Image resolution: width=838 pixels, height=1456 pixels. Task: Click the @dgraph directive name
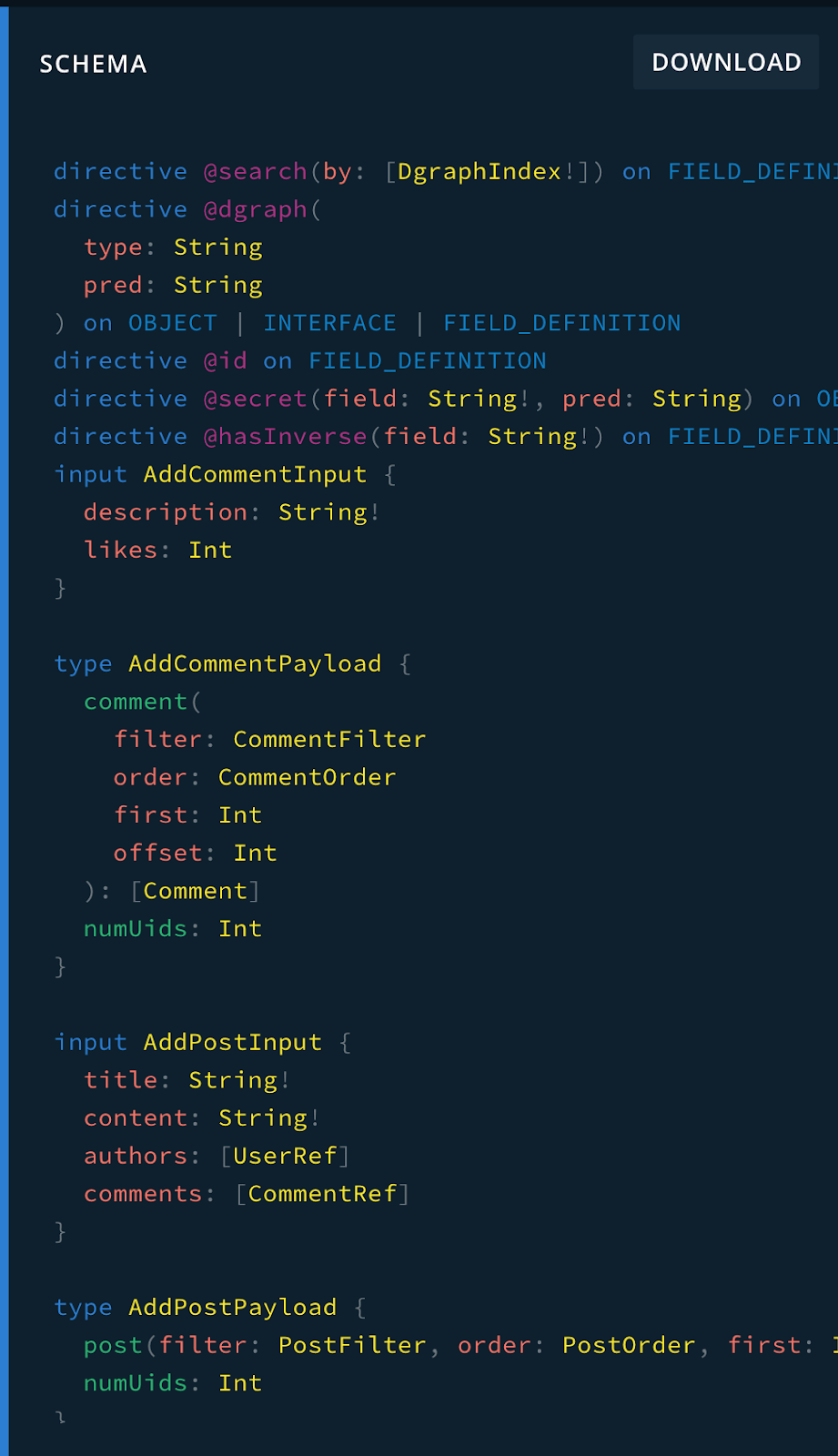[256, 209]
